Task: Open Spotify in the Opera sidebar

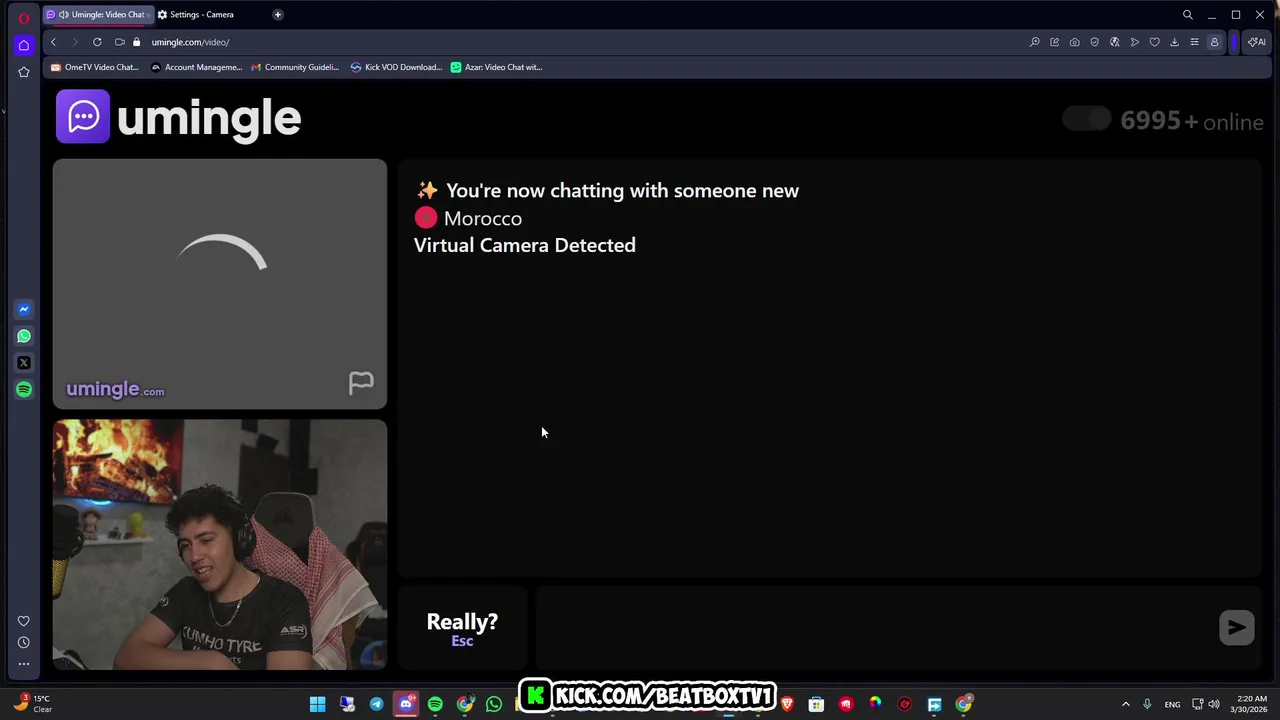Action: click(x=24, y=390)
